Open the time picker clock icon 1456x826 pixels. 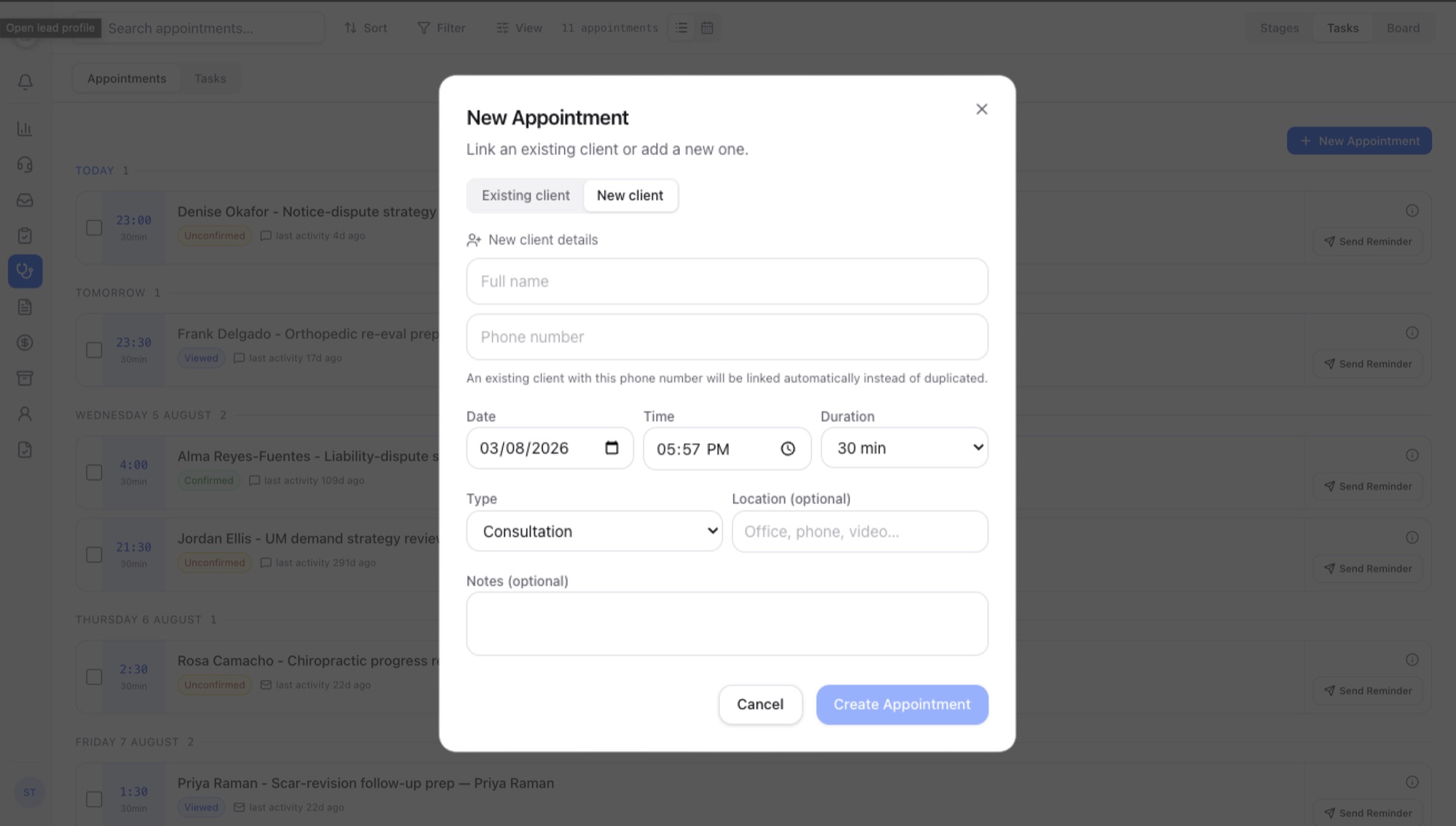point(788,449)
